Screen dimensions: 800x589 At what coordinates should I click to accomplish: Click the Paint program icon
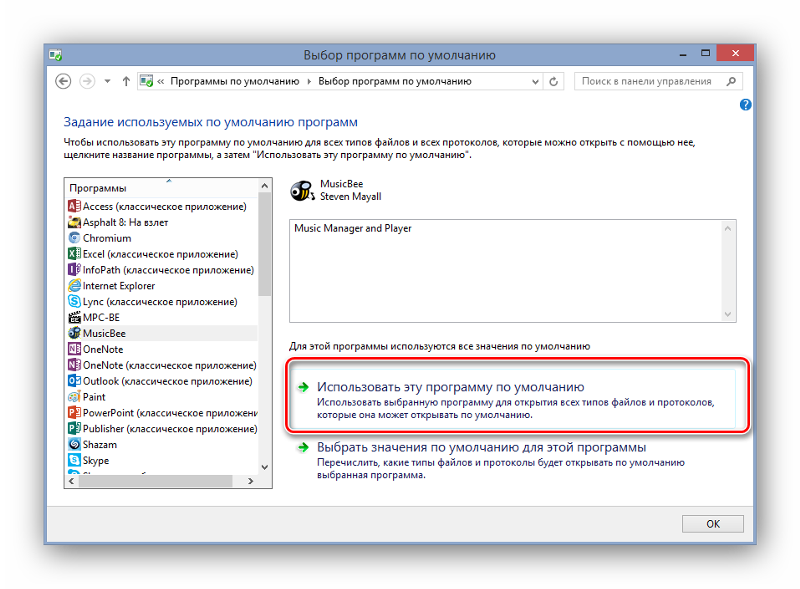[74, 397]
